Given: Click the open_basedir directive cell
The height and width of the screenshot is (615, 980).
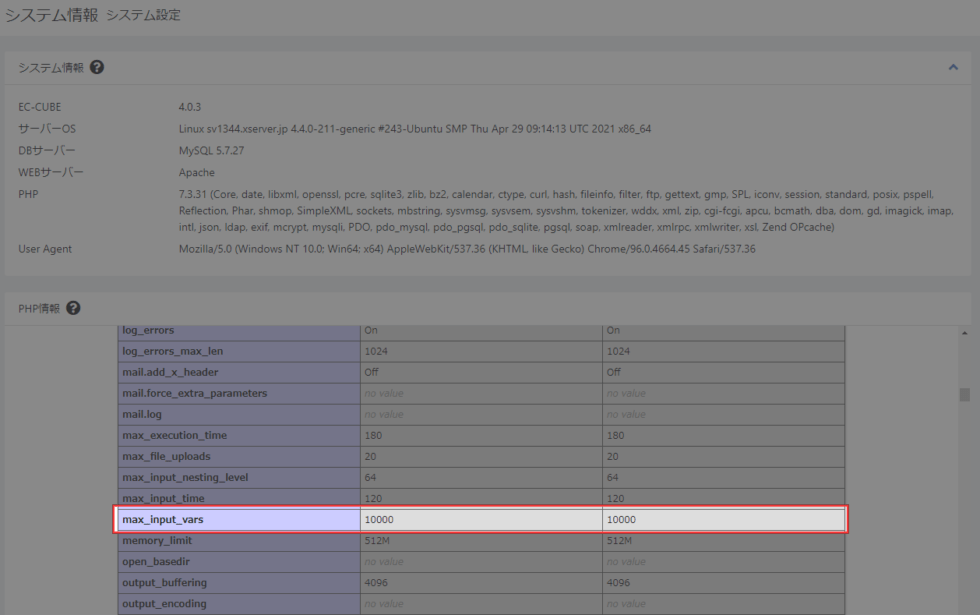Looking at the screenshot, I should [x=158, y=562].
